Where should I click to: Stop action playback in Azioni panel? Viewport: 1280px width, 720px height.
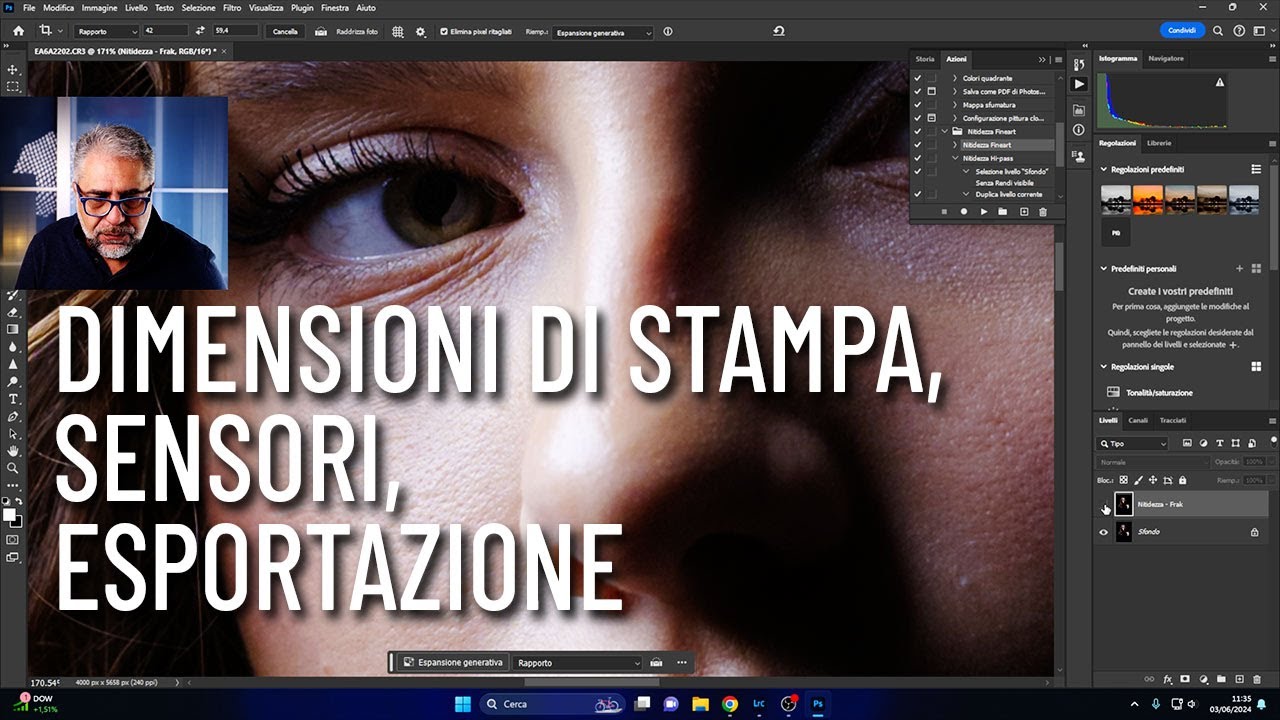click(x=944, y=212)
